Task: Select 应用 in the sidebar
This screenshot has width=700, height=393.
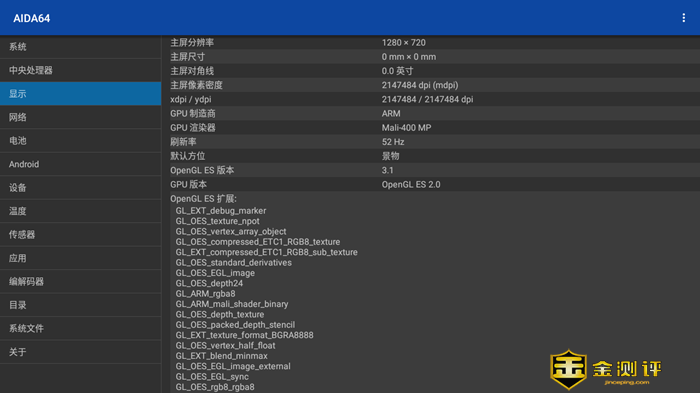Action: (80, 258)
